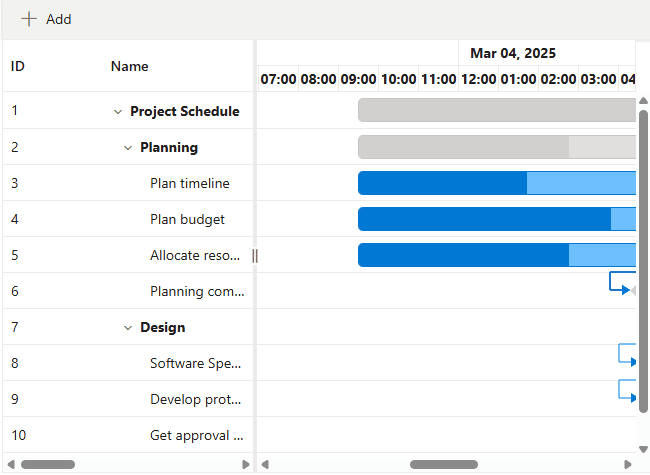This screenshot has height=475, width=650.
Task: Select the Software Specification row
Action: click(128, 363)
